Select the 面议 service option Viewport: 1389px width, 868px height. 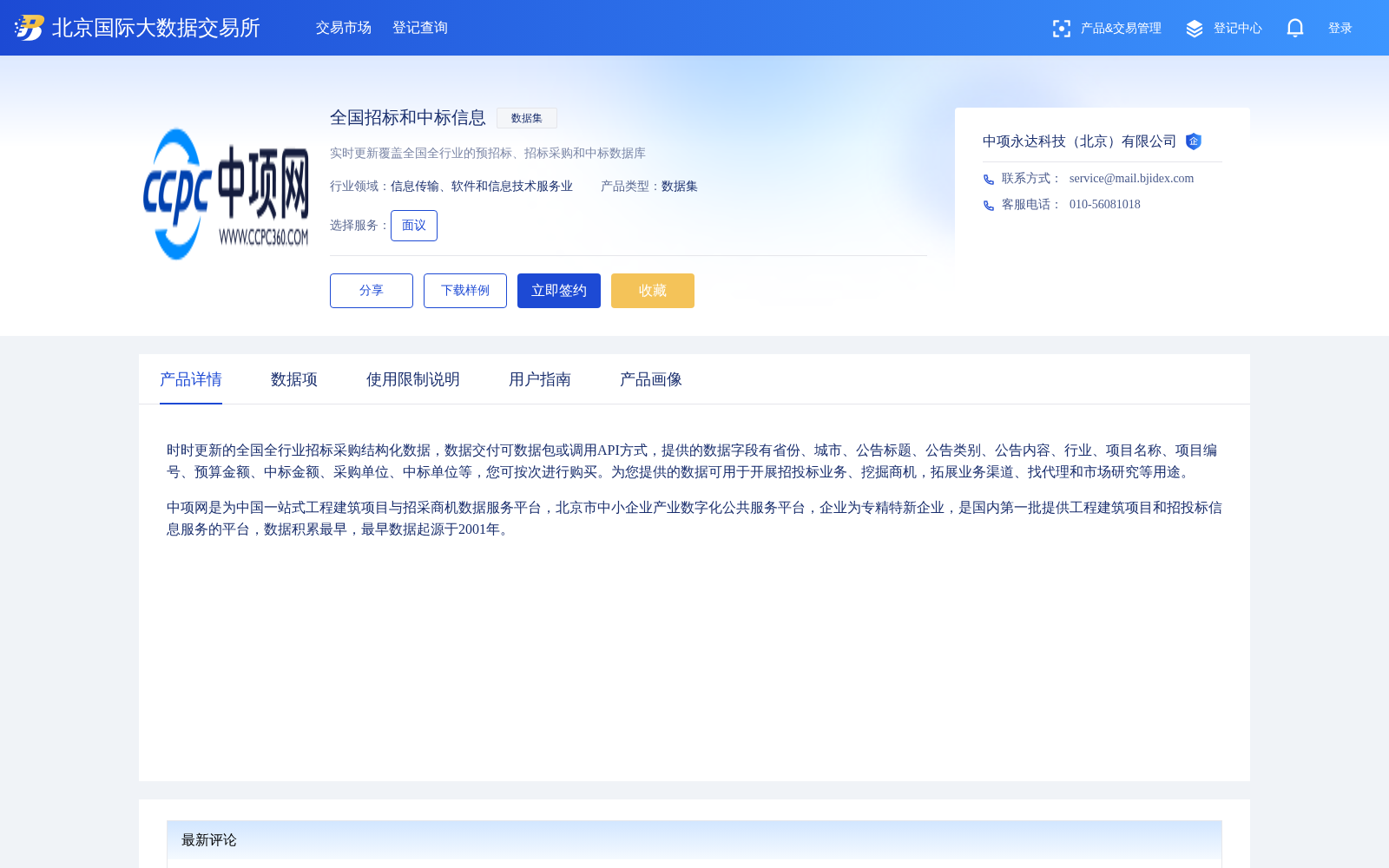[x=414, y=226]
